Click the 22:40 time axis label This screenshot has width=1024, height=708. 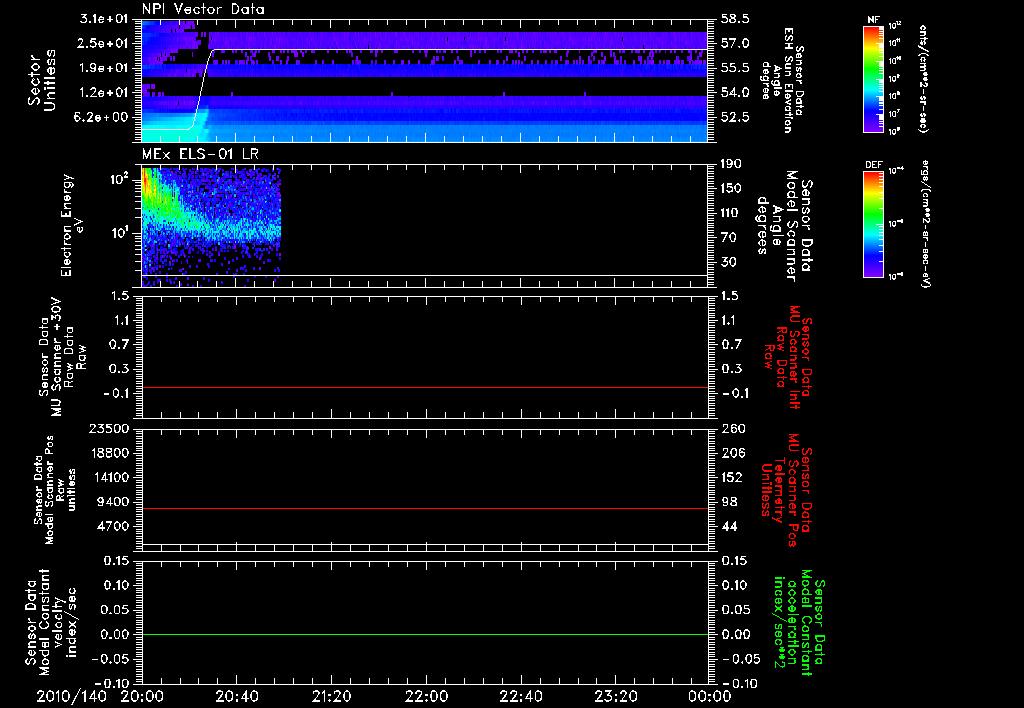(x=520, y=696)
